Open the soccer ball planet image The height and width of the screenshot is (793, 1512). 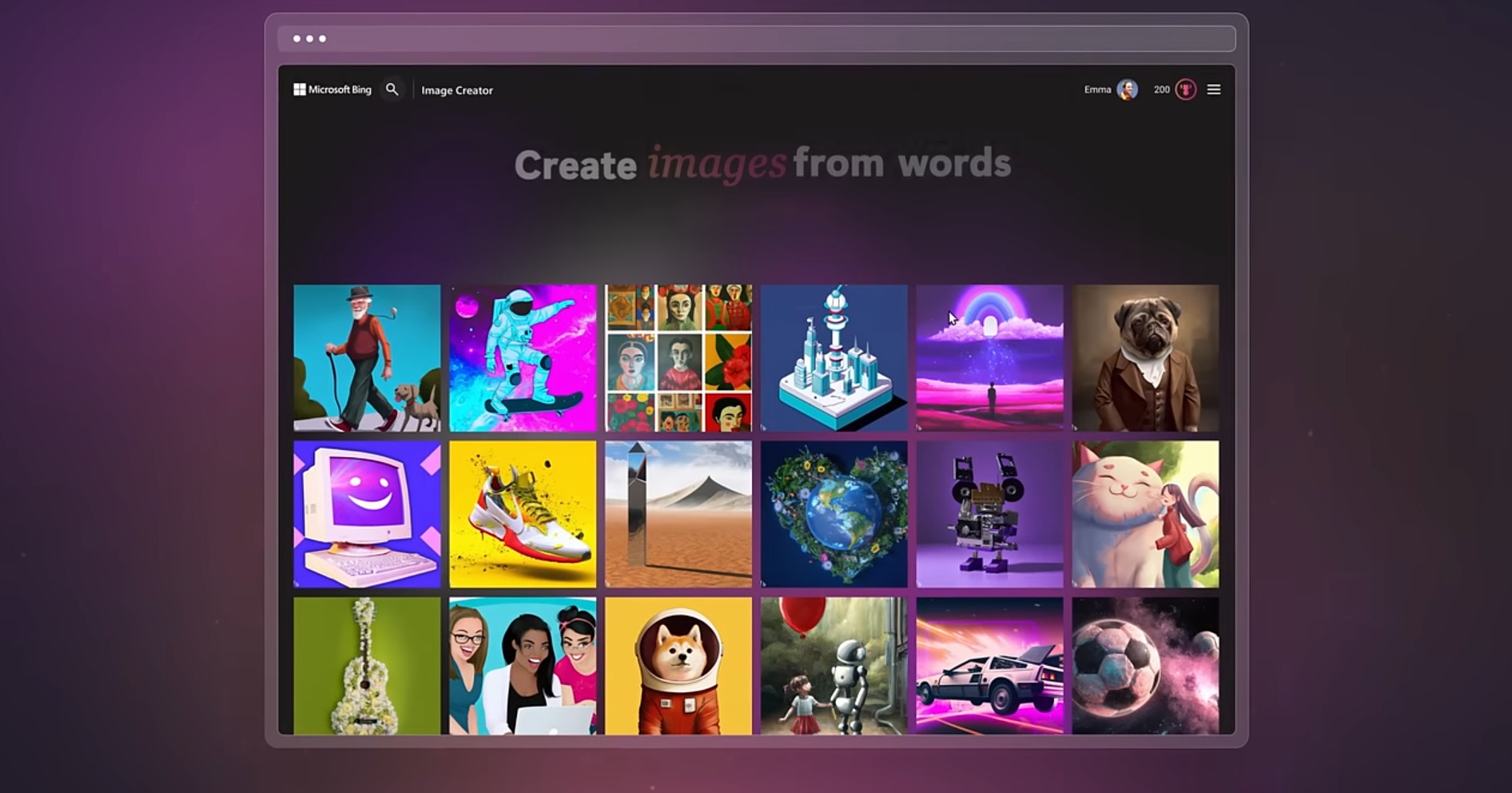coord(1146,666)
